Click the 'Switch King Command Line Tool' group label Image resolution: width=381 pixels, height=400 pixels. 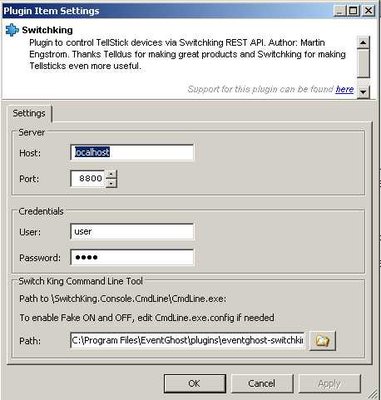tap(81, 281)
